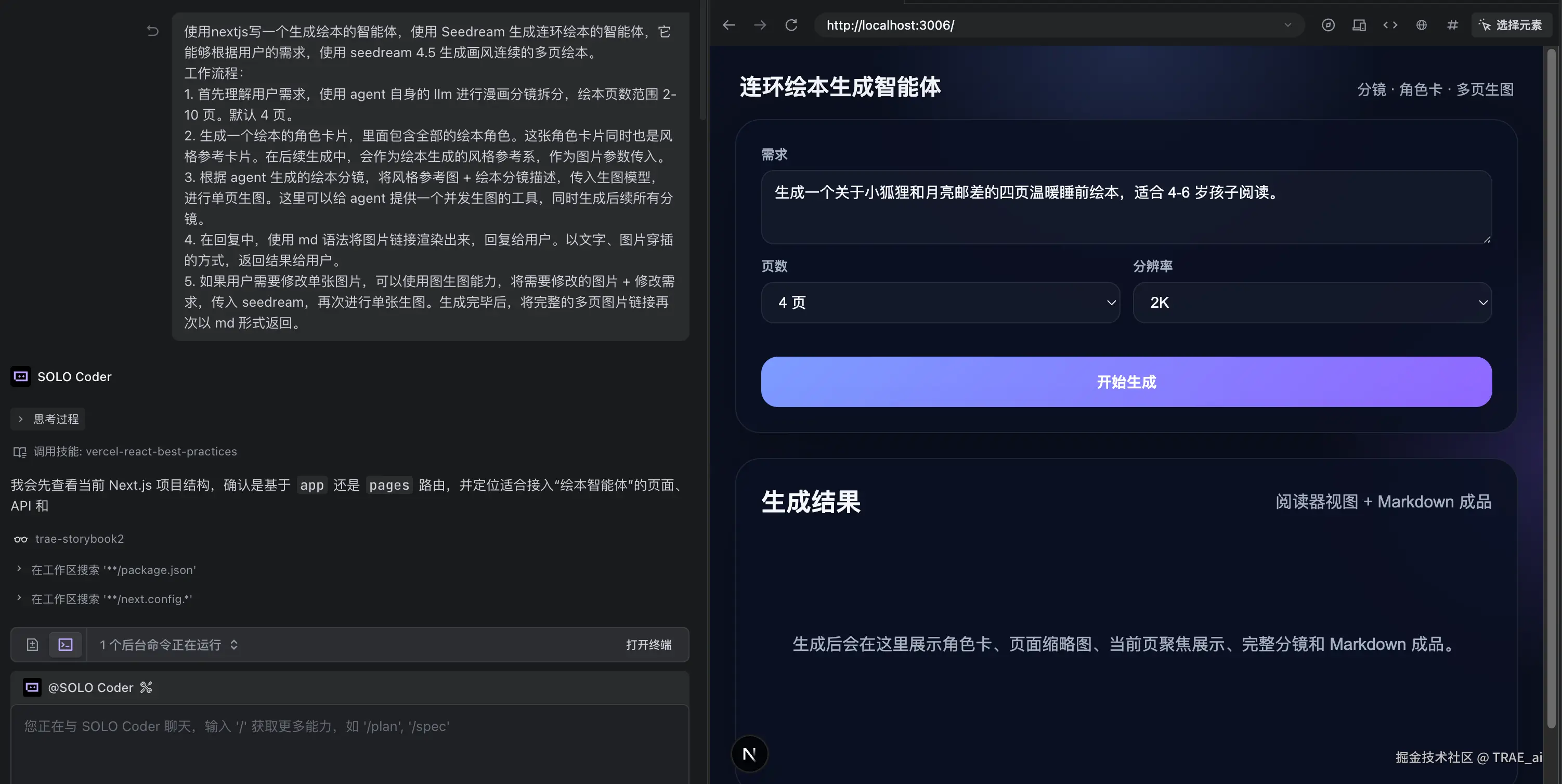Click the browser back arrow icon

tap(729, 25)
